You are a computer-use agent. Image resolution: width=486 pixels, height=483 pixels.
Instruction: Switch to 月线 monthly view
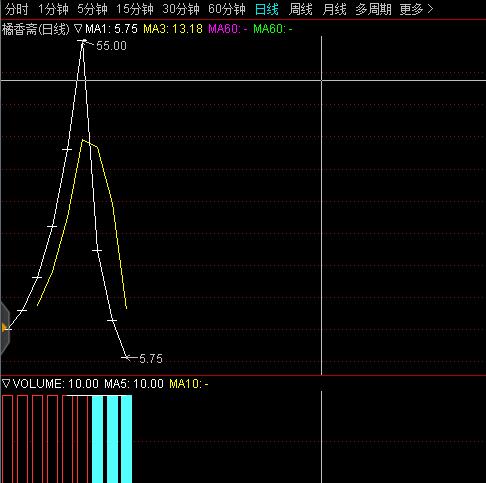[334, 9]
